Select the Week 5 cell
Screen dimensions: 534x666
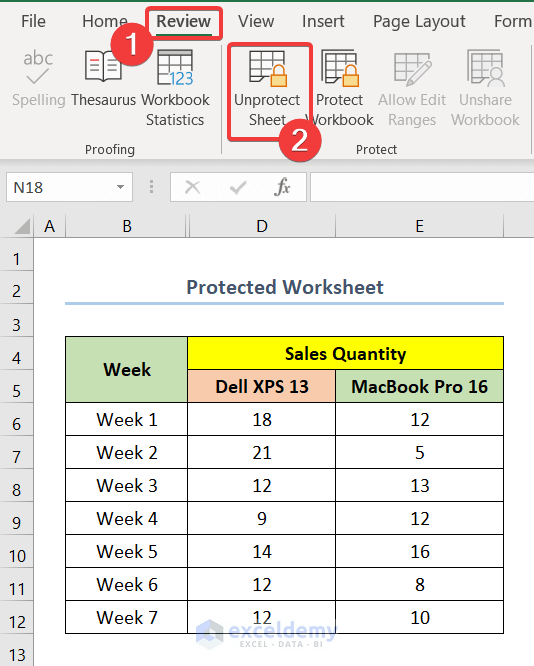click(x=127, y=551)
